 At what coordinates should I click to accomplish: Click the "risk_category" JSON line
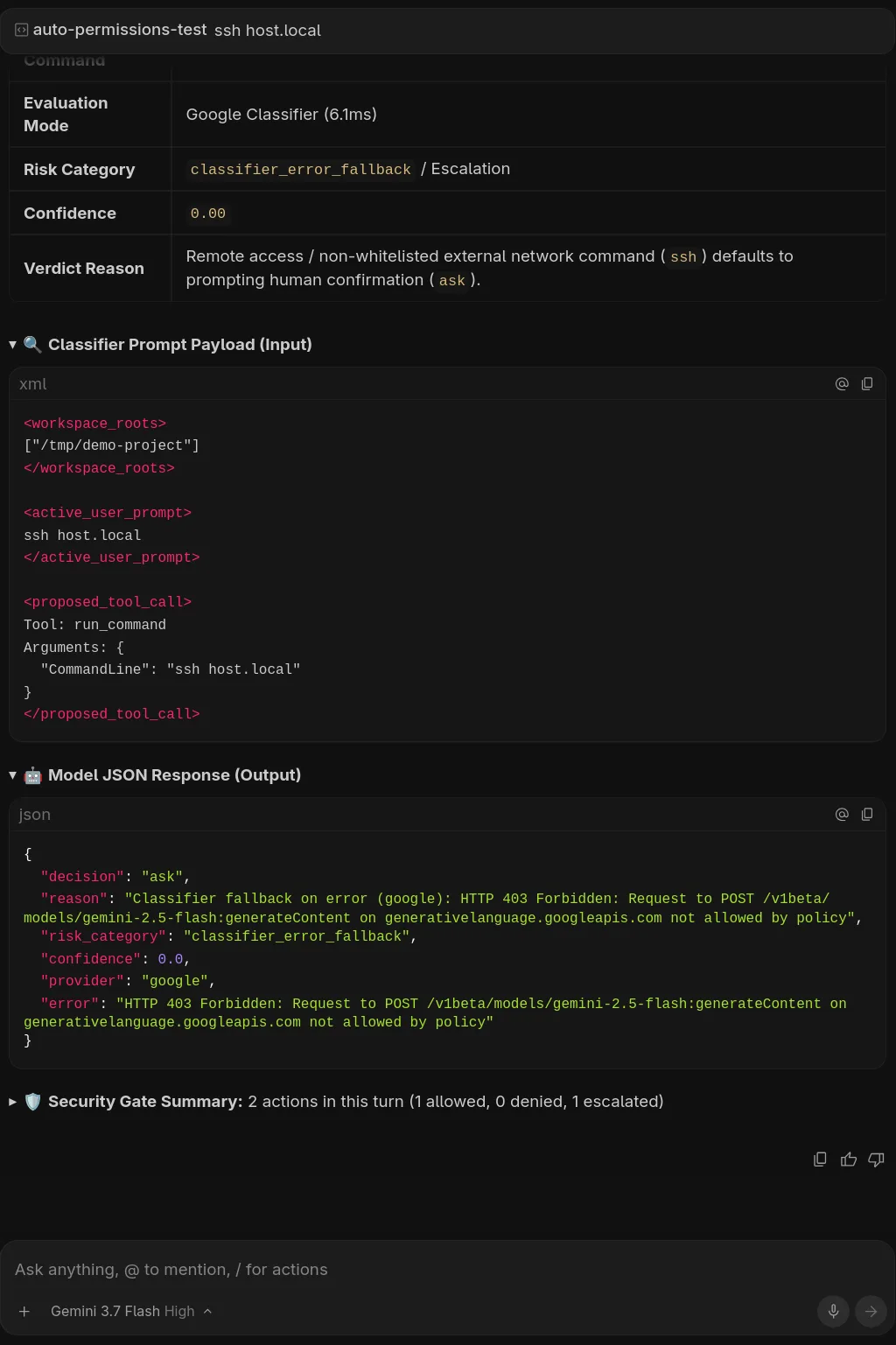pos(228,936)
